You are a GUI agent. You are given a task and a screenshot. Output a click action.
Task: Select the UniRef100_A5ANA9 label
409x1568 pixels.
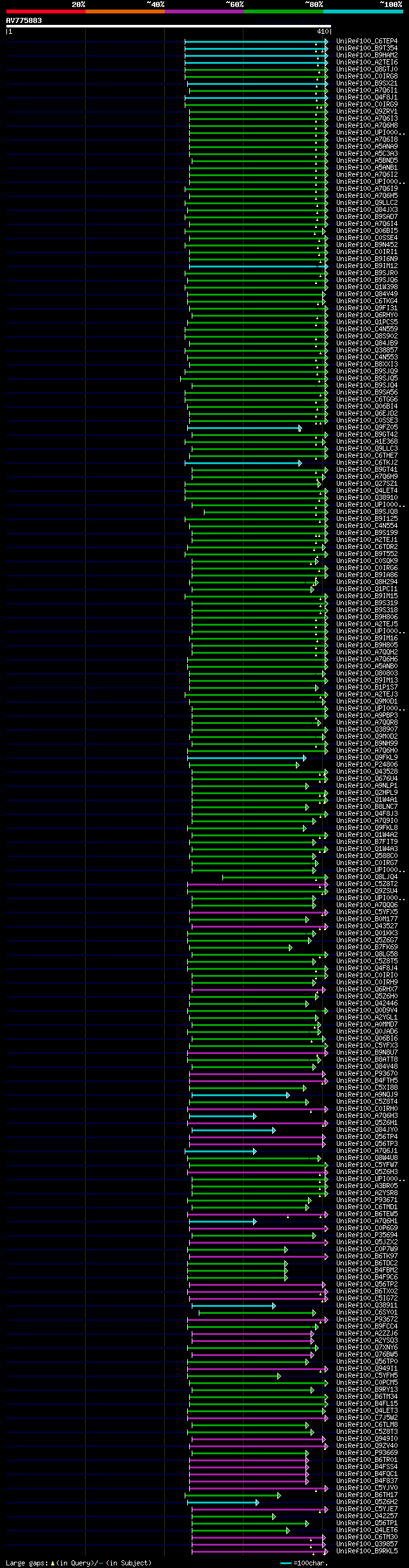pyautogui.click(x=367, y=147)
